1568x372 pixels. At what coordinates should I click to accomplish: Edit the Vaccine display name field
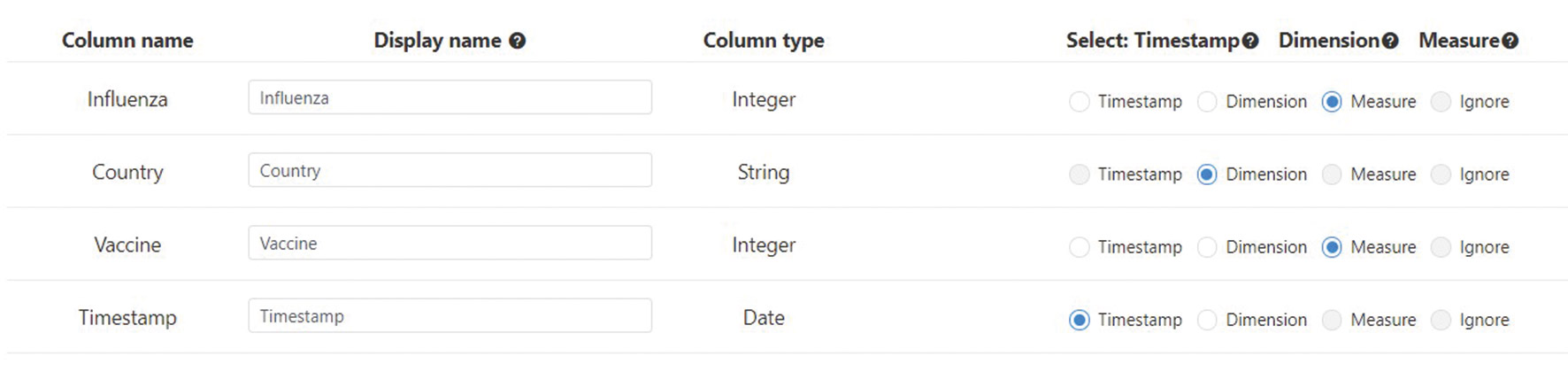click(450, 243)
